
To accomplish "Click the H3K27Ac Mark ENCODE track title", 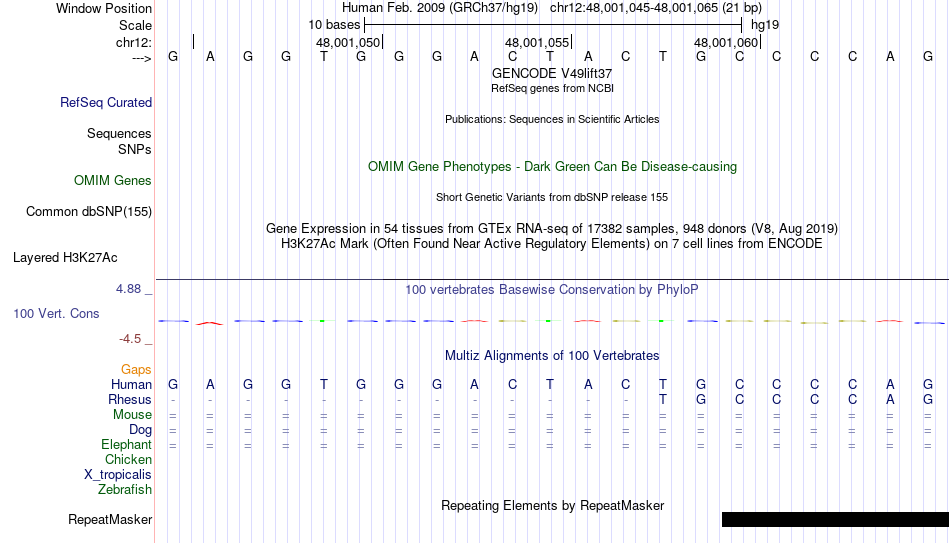I will point(552,244).
